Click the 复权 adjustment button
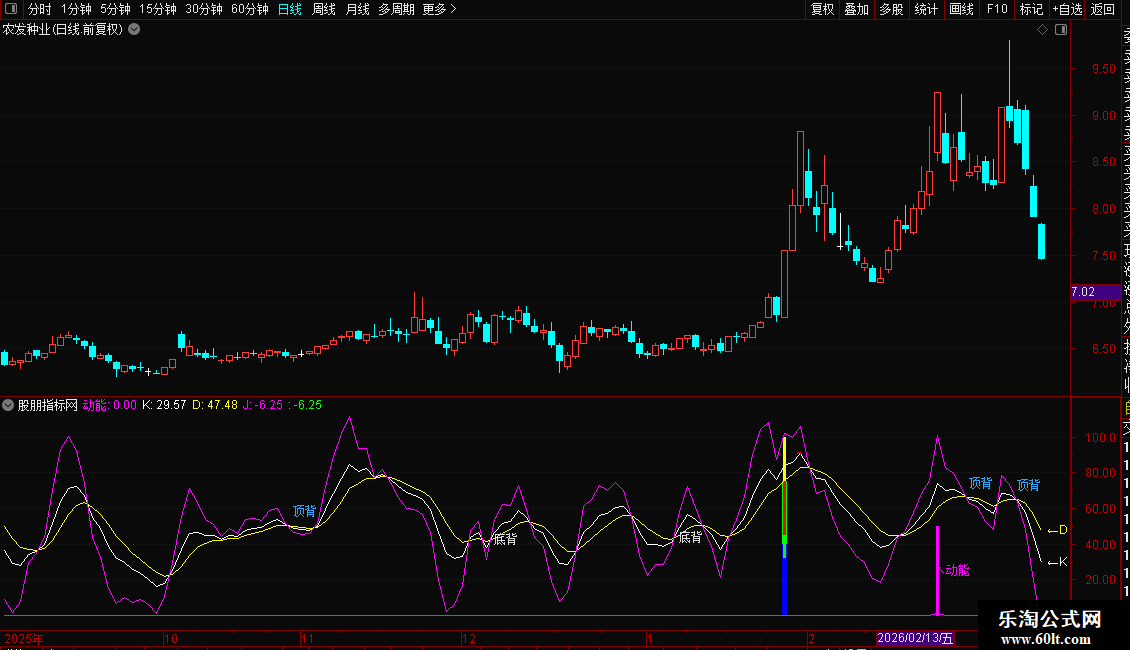Image resolution: width=1130 pixels, height=650 pixels. point(822,9)
